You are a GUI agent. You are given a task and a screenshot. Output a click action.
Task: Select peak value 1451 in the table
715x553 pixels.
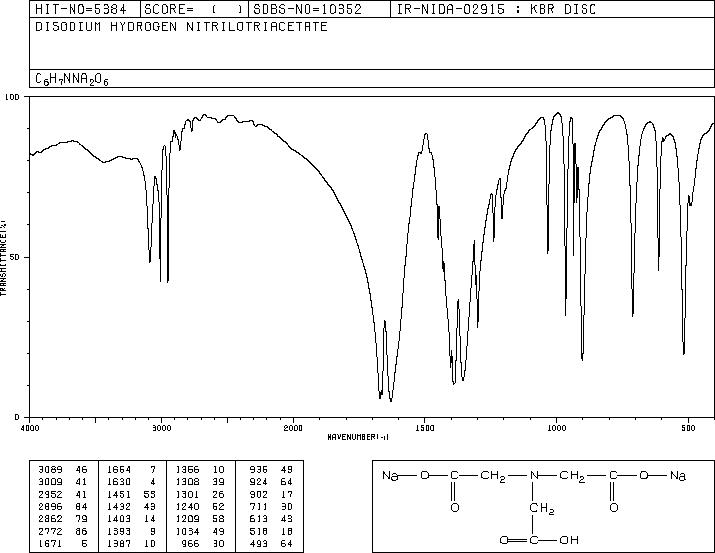[119, 494]
